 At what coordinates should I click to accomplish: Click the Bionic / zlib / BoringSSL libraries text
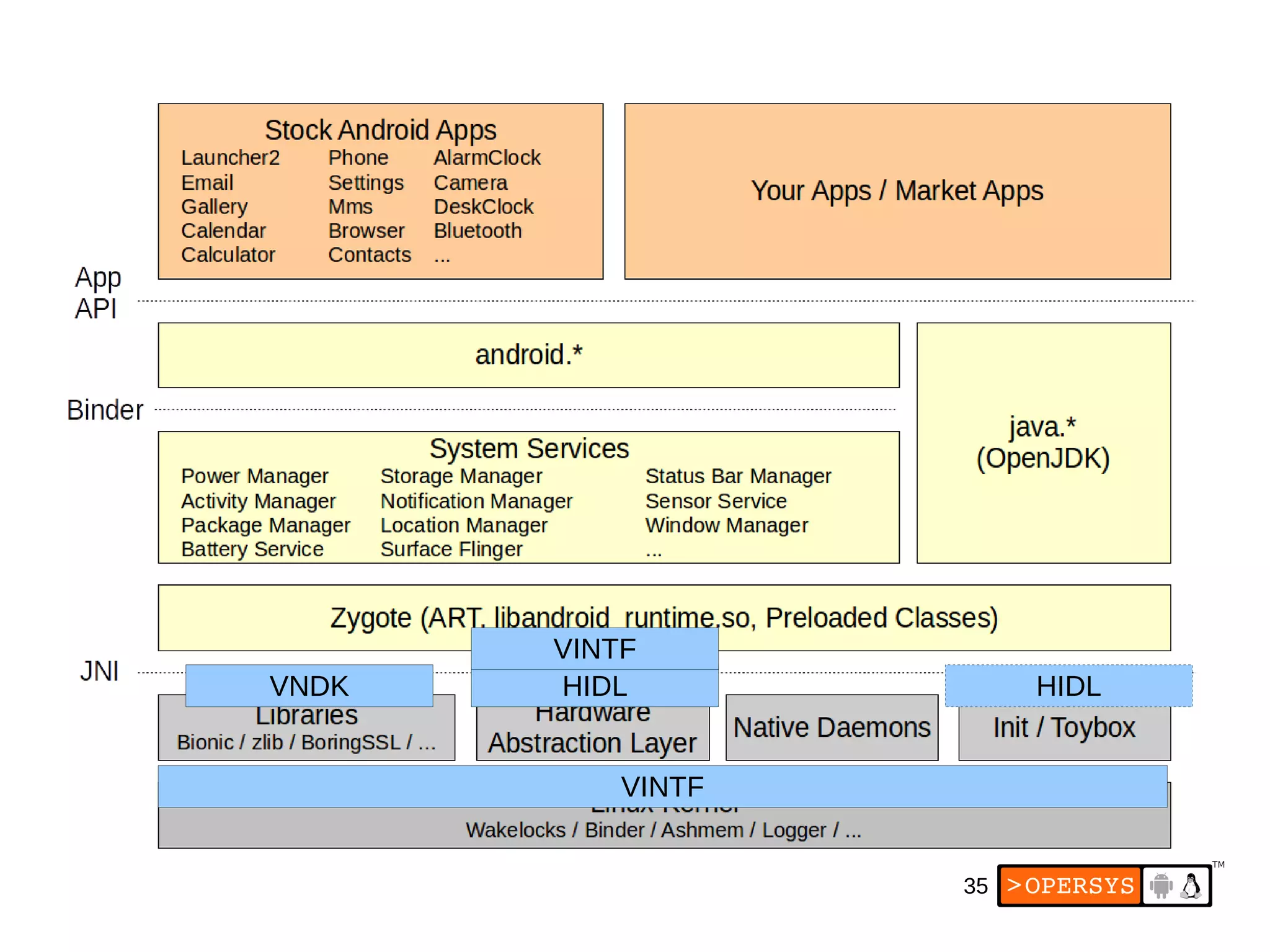coord(306,742)
